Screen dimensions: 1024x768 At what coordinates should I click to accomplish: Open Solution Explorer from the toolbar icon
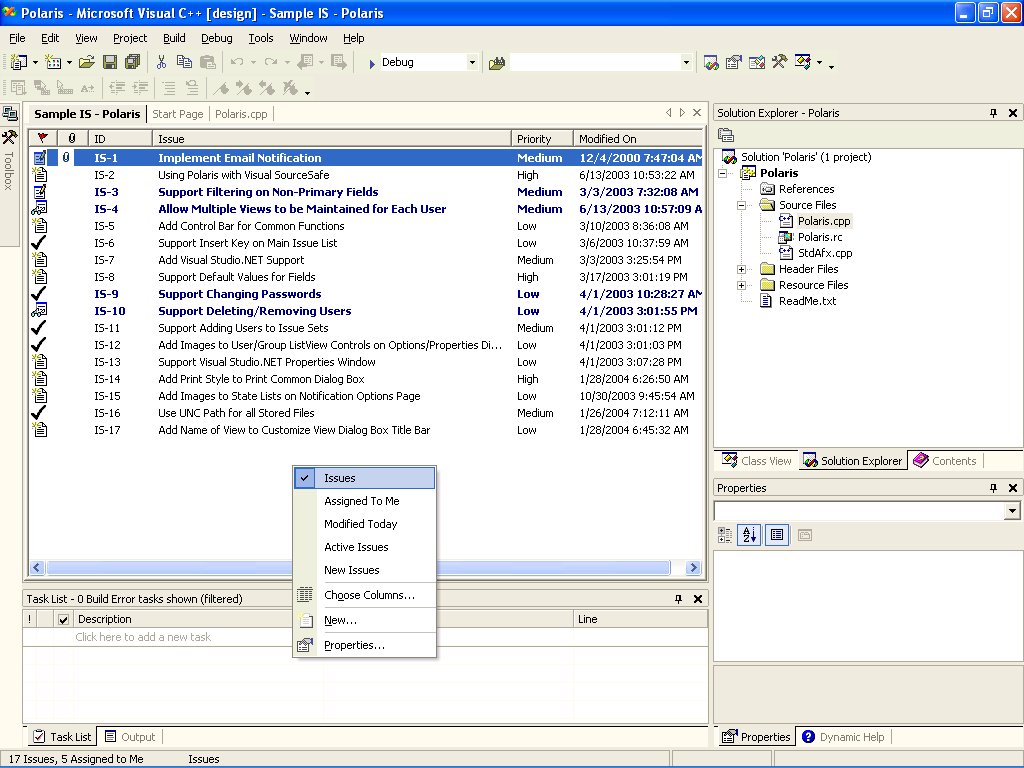tap(711, 63)
